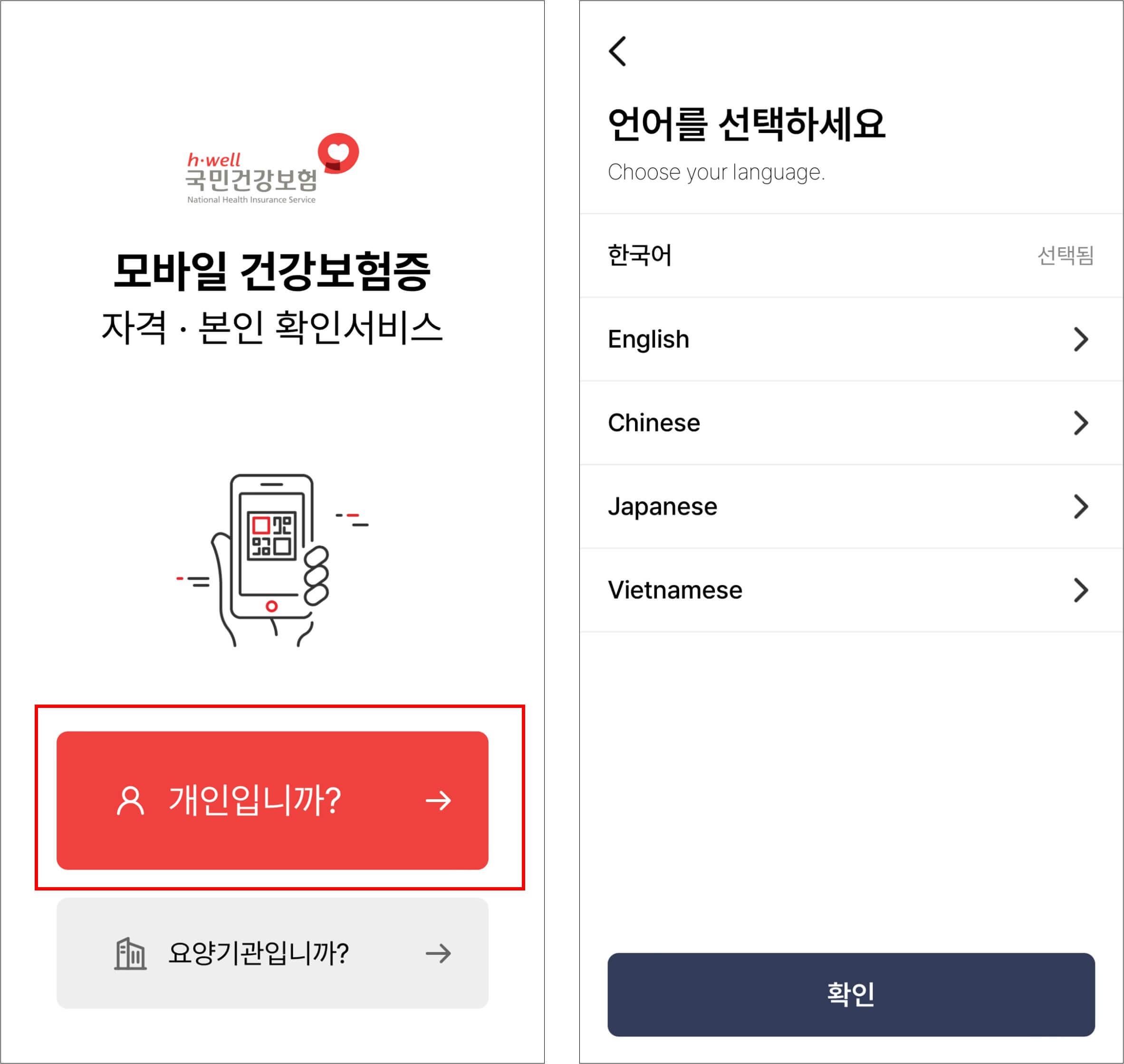Tap the back arrow icon
The image size is (1124, 1064).
click(617, 51)
